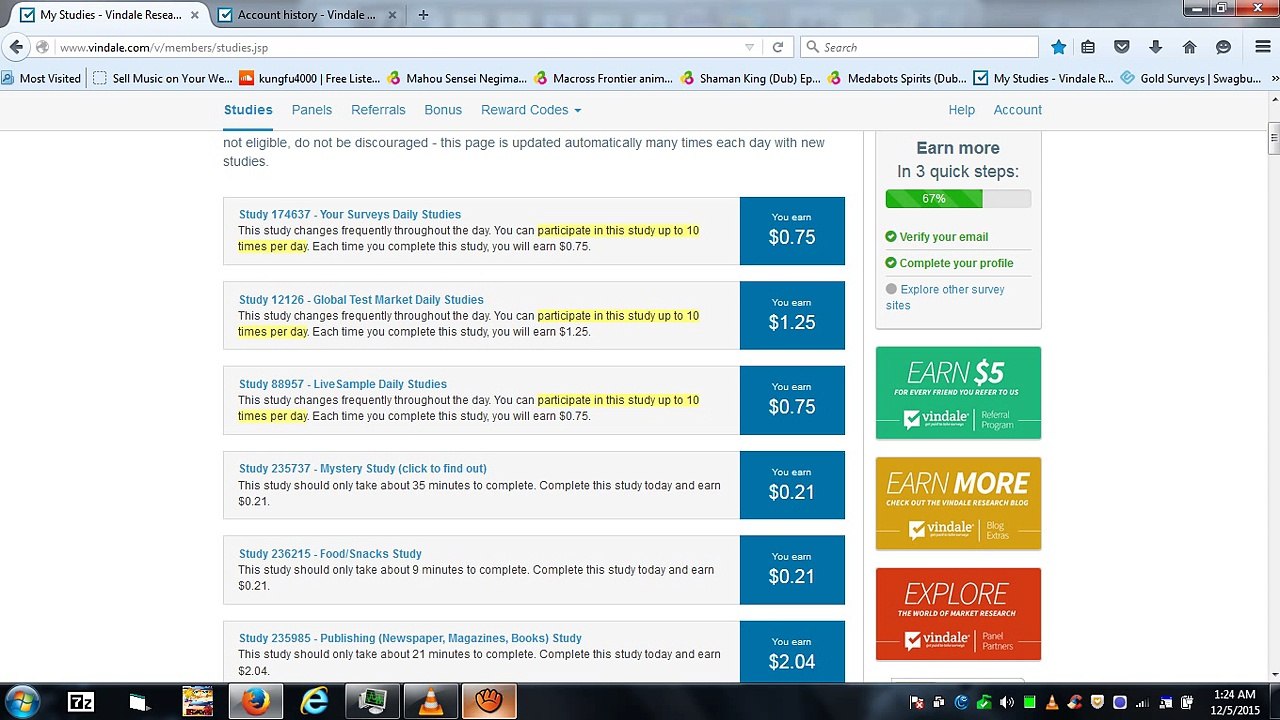Open the Account page

click(1017, 110)
